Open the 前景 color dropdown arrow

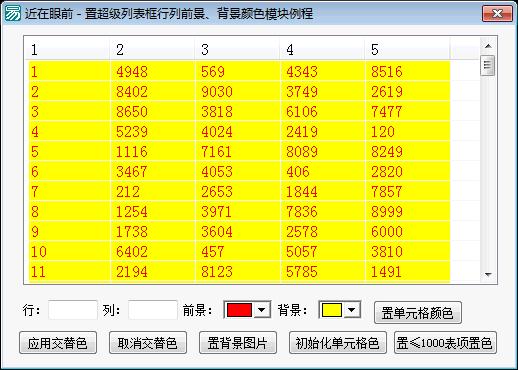tap(262, 310)
